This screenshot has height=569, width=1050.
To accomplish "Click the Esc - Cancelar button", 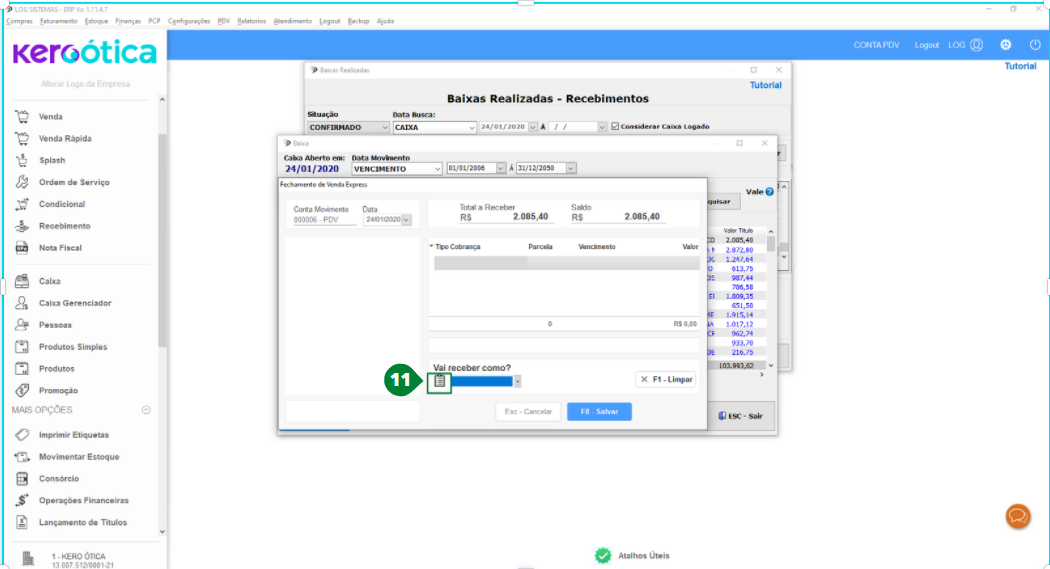I will 528,412.
